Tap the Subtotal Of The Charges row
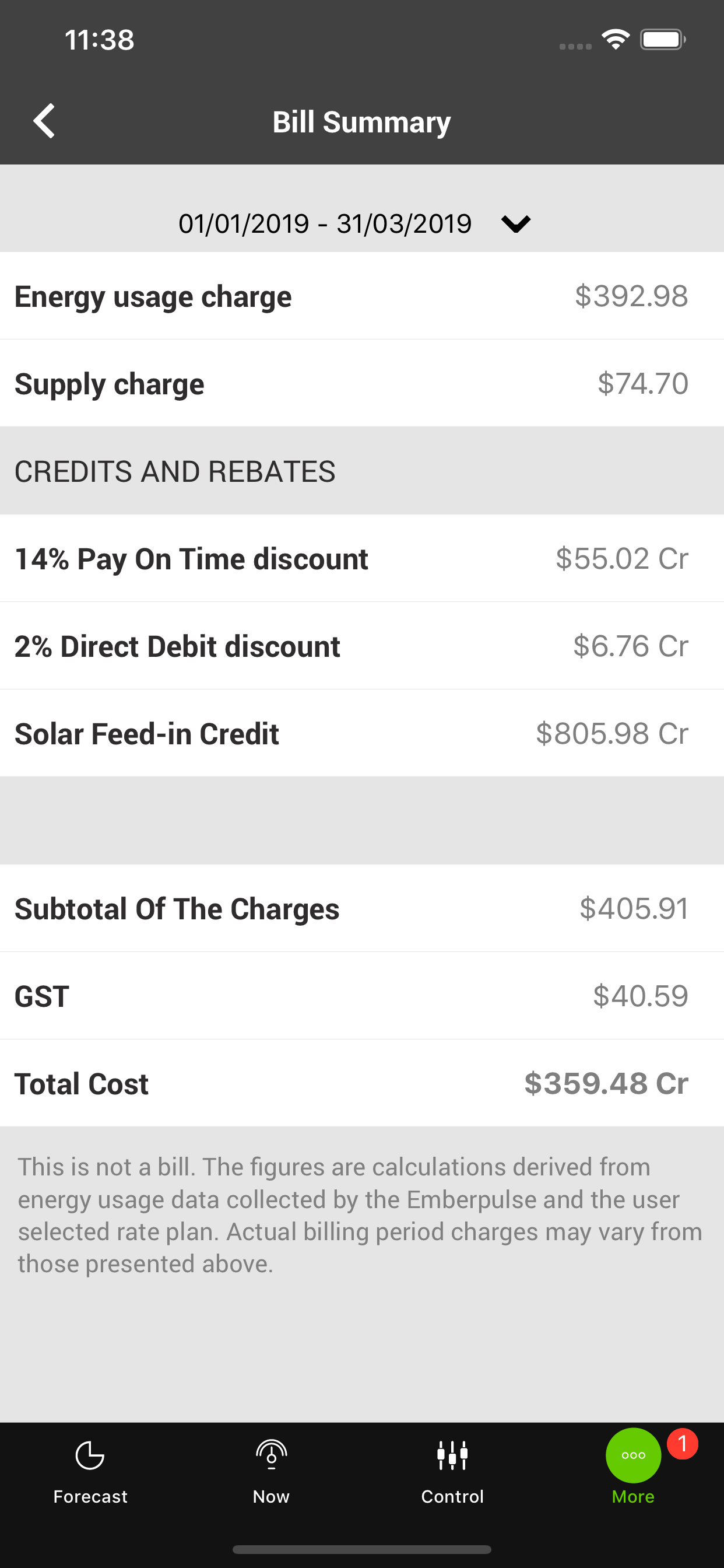 (x=362, y=908)
